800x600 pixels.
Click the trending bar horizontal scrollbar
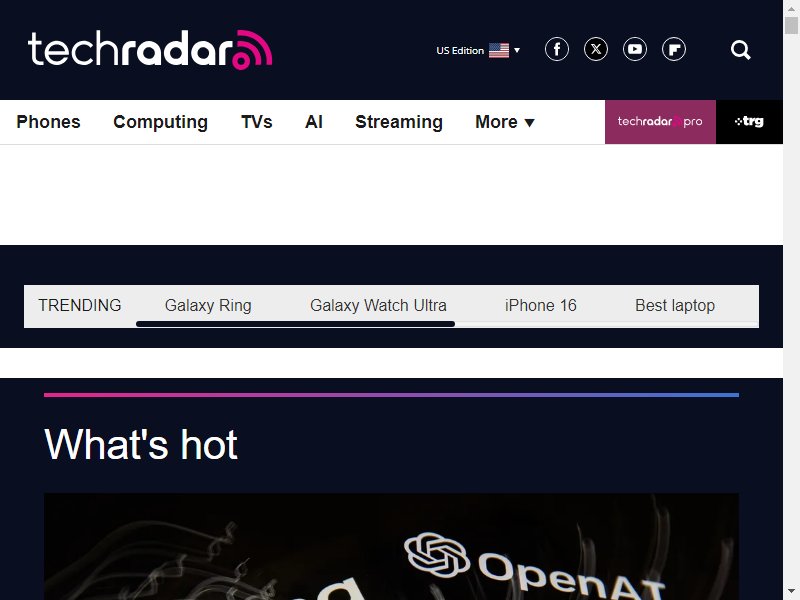coord(295,324)
